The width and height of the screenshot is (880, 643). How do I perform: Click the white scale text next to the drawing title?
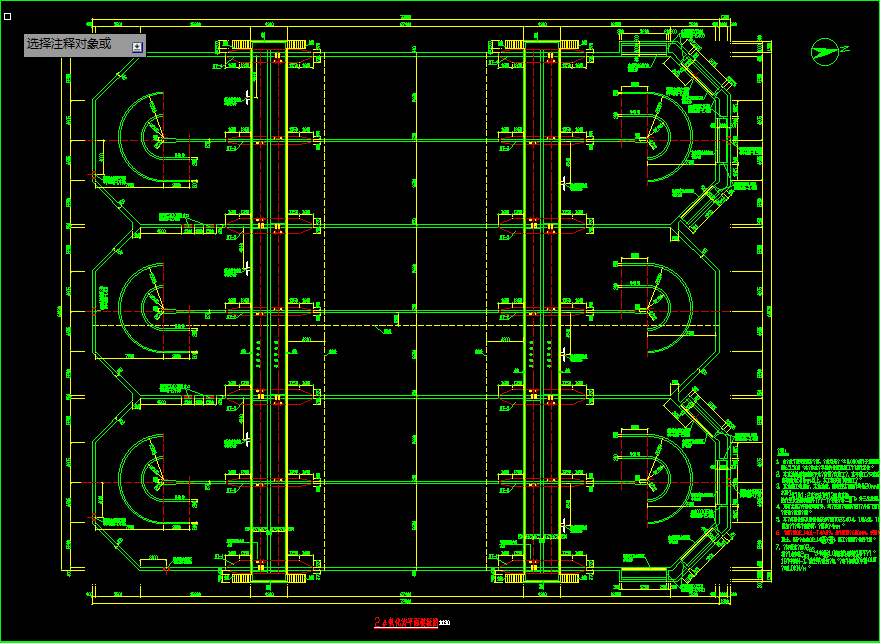click(444, 622)
